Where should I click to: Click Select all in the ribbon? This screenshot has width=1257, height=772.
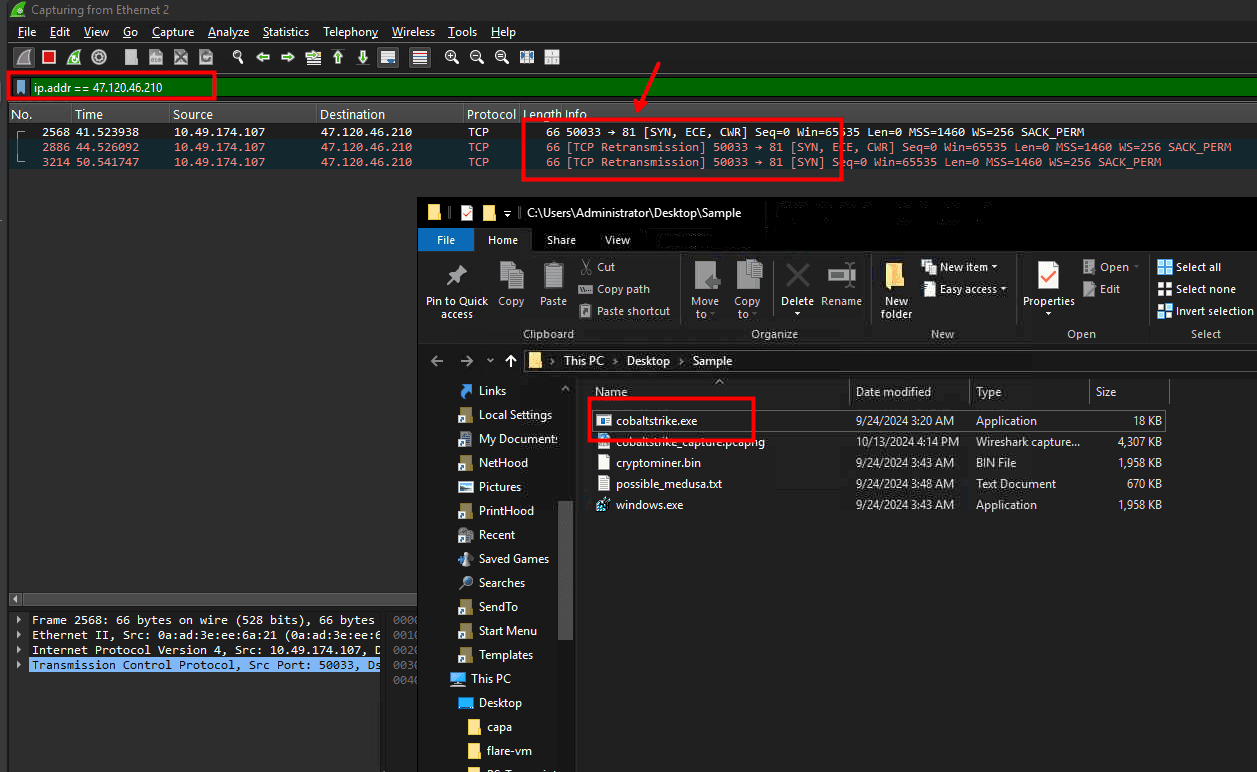tap(1197, 267)
